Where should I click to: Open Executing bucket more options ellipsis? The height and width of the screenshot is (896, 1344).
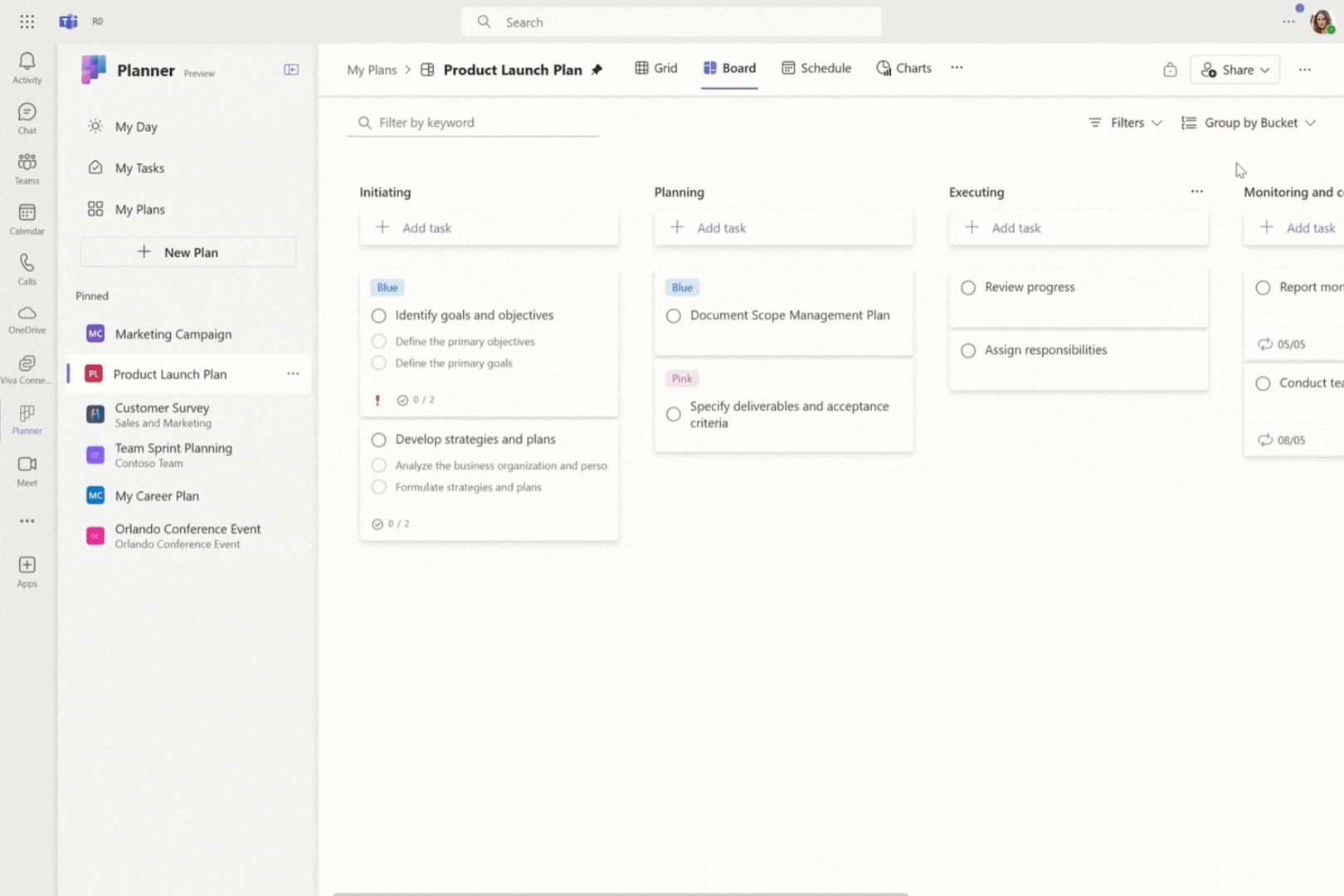1196,192
